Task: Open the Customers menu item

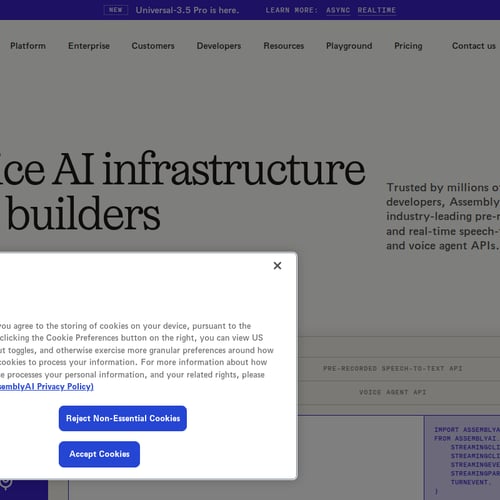Action: pos(153,46)
